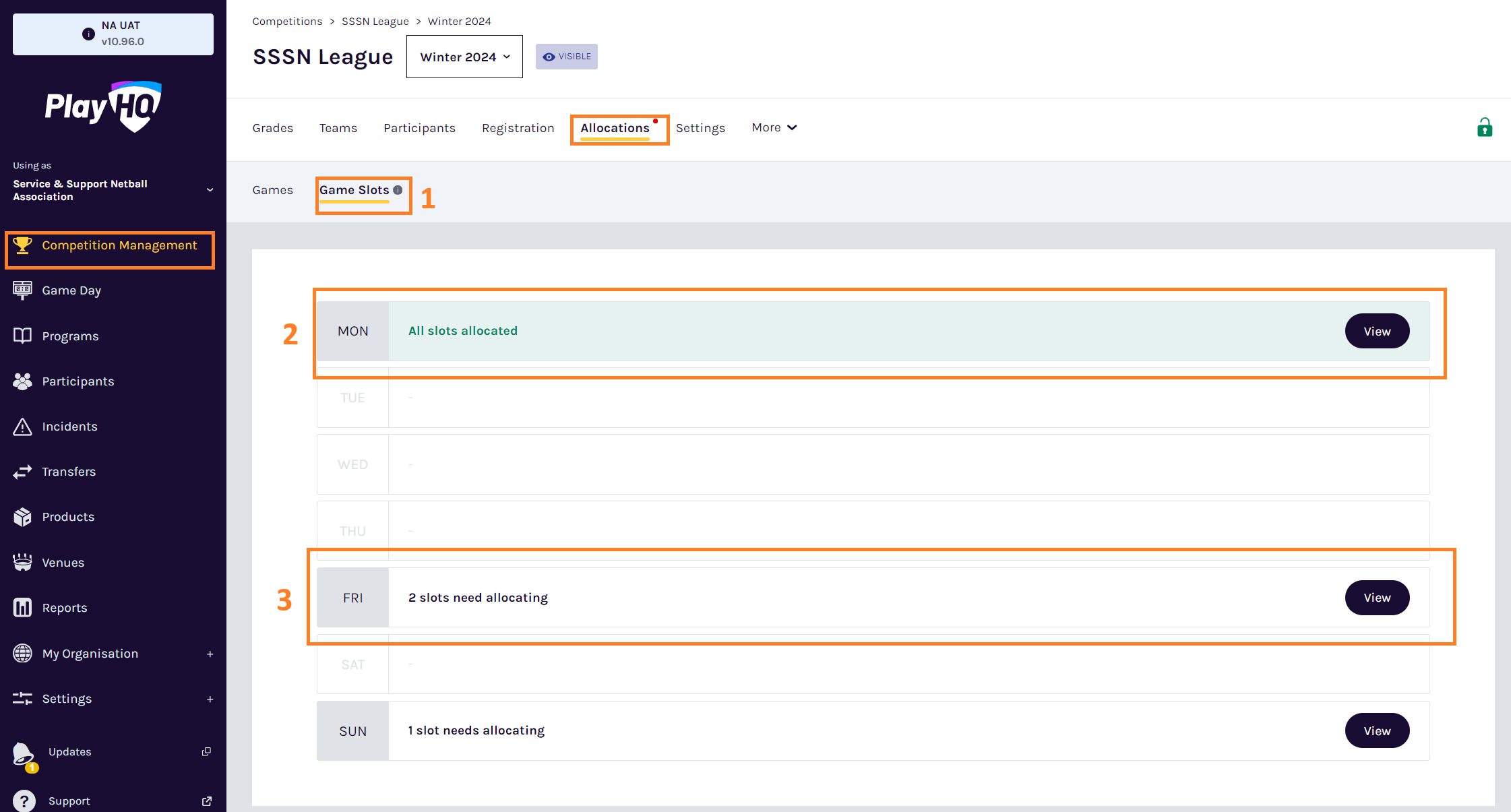Screen dimensions: 1511x812
Task: Click the FRI day cell
Action: coord(353,598)
